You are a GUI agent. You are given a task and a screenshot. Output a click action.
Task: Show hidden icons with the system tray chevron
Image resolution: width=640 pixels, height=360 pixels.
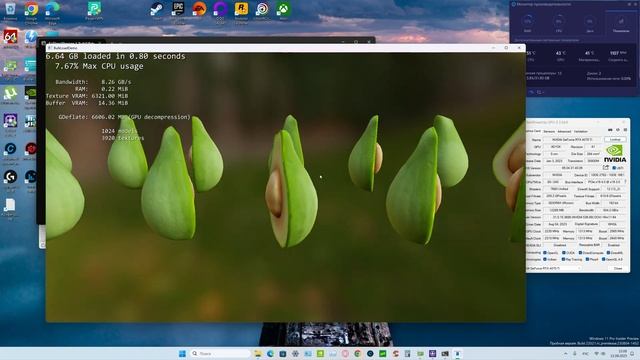pos(566,353)
